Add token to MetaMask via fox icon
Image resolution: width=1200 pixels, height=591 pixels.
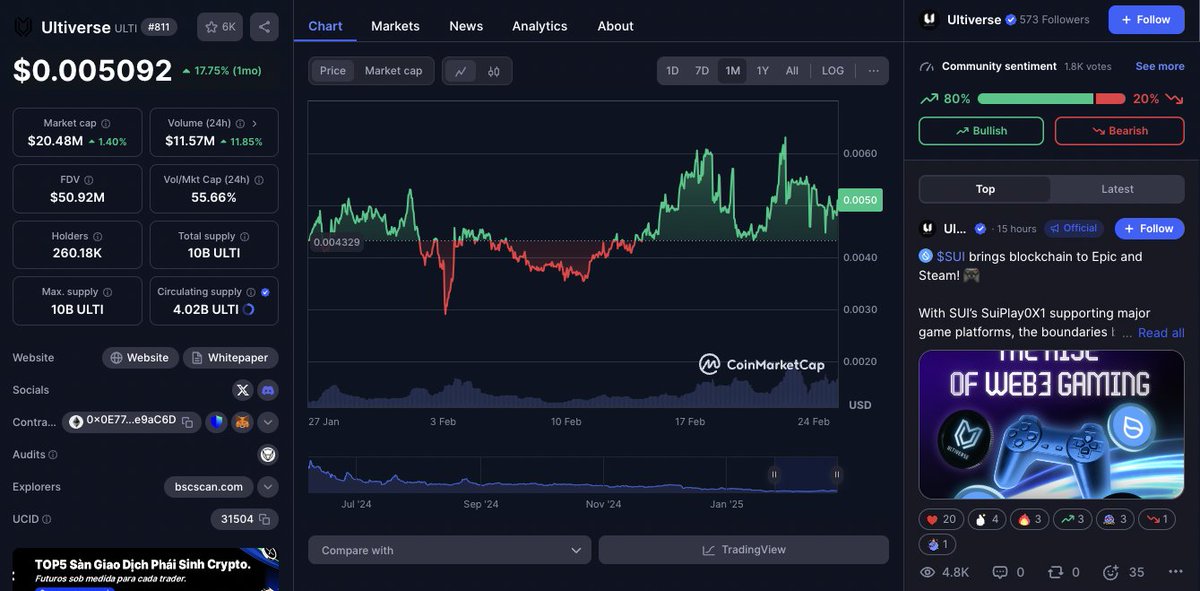[242, 422]
